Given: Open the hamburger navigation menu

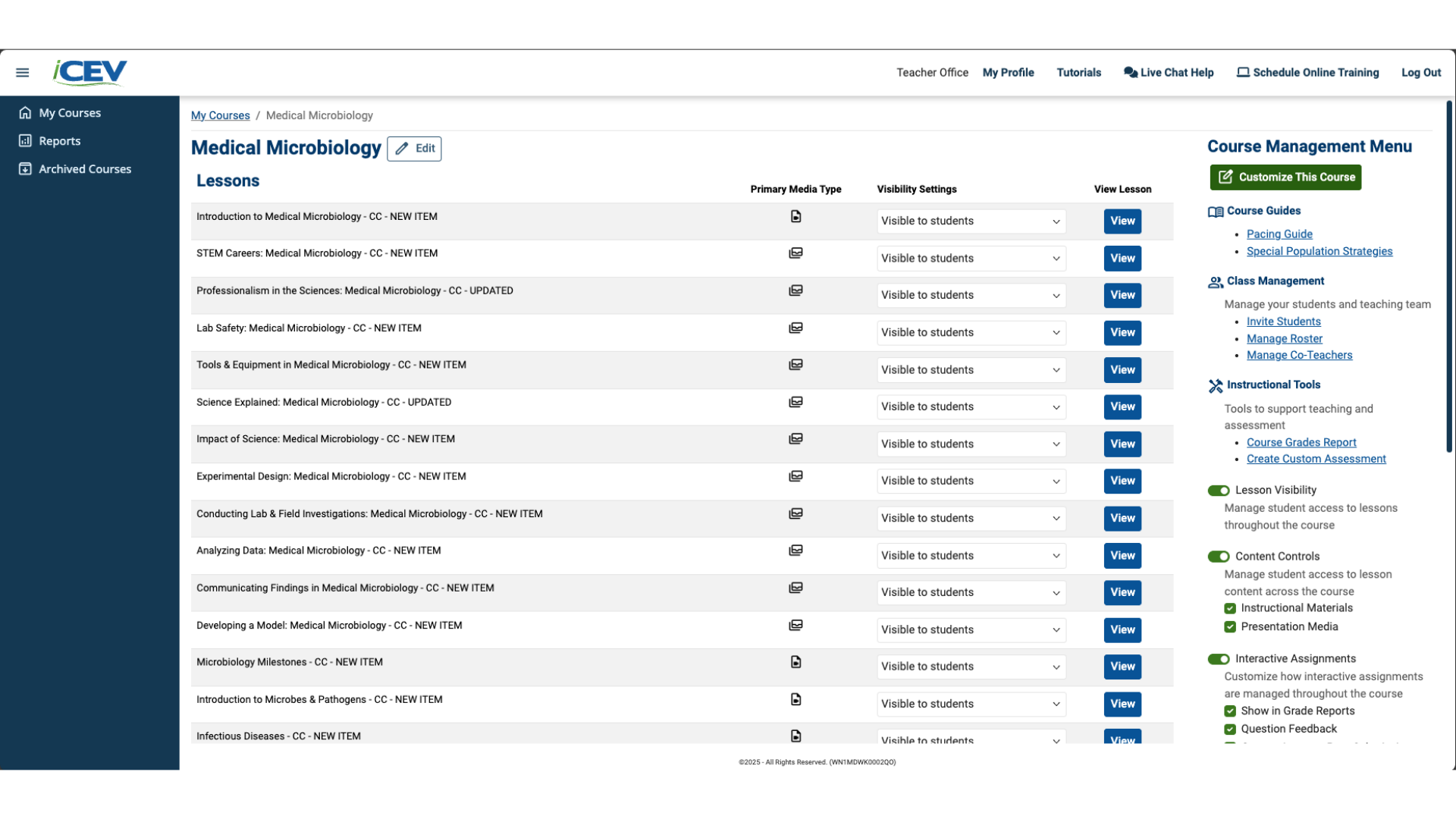Looking at the screenshot, I should point(23,73).
